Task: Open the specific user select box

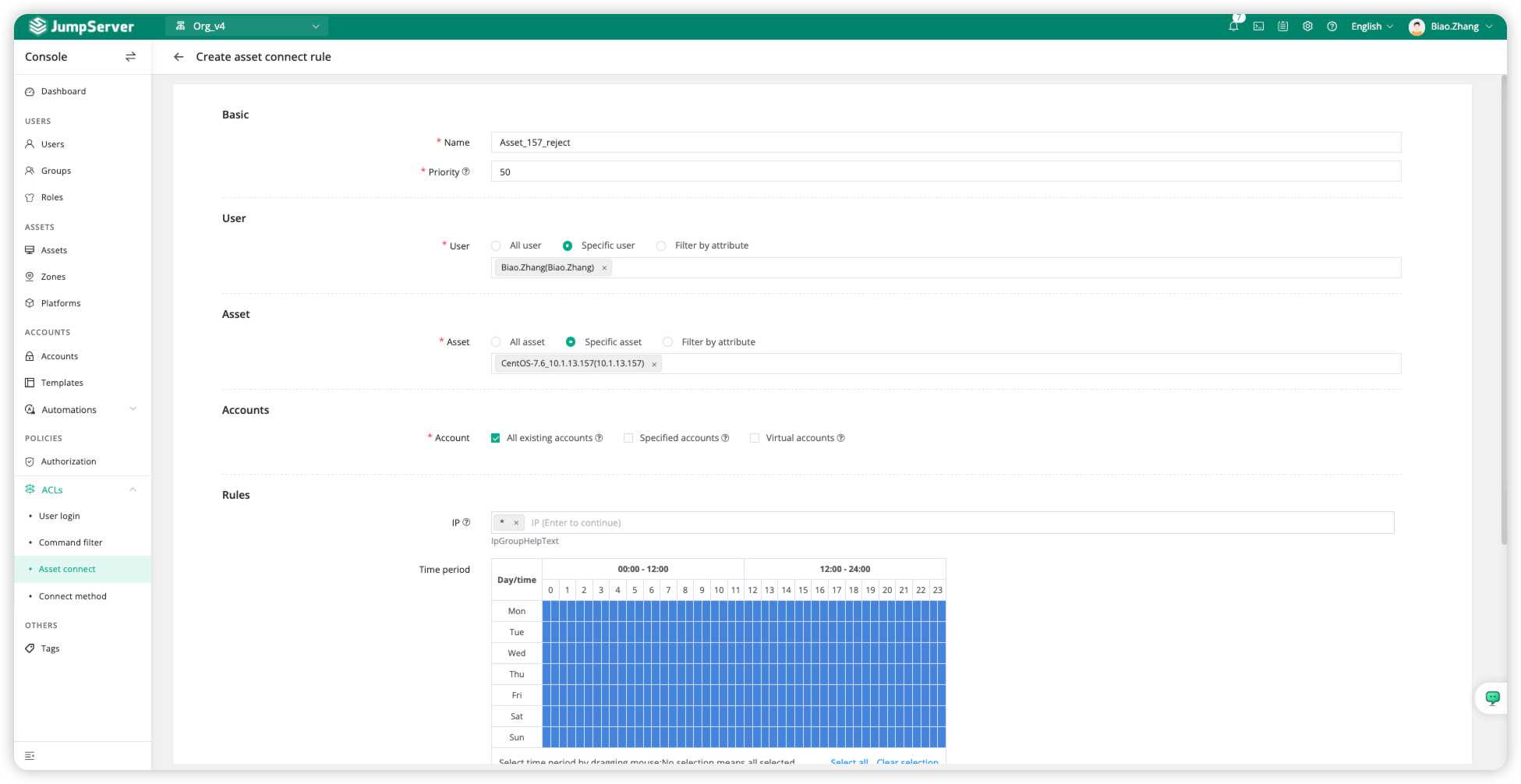Action: click(x=946, y=268)
